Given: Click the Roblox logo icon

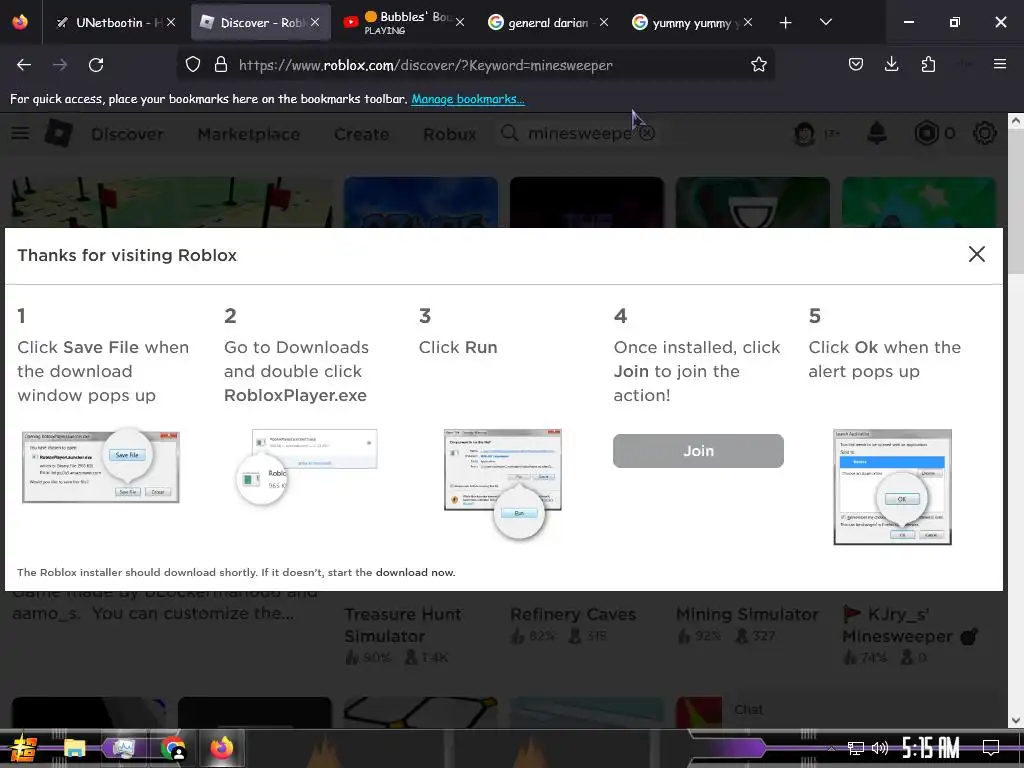Looking at the screenshot, I should coord(58,133).
